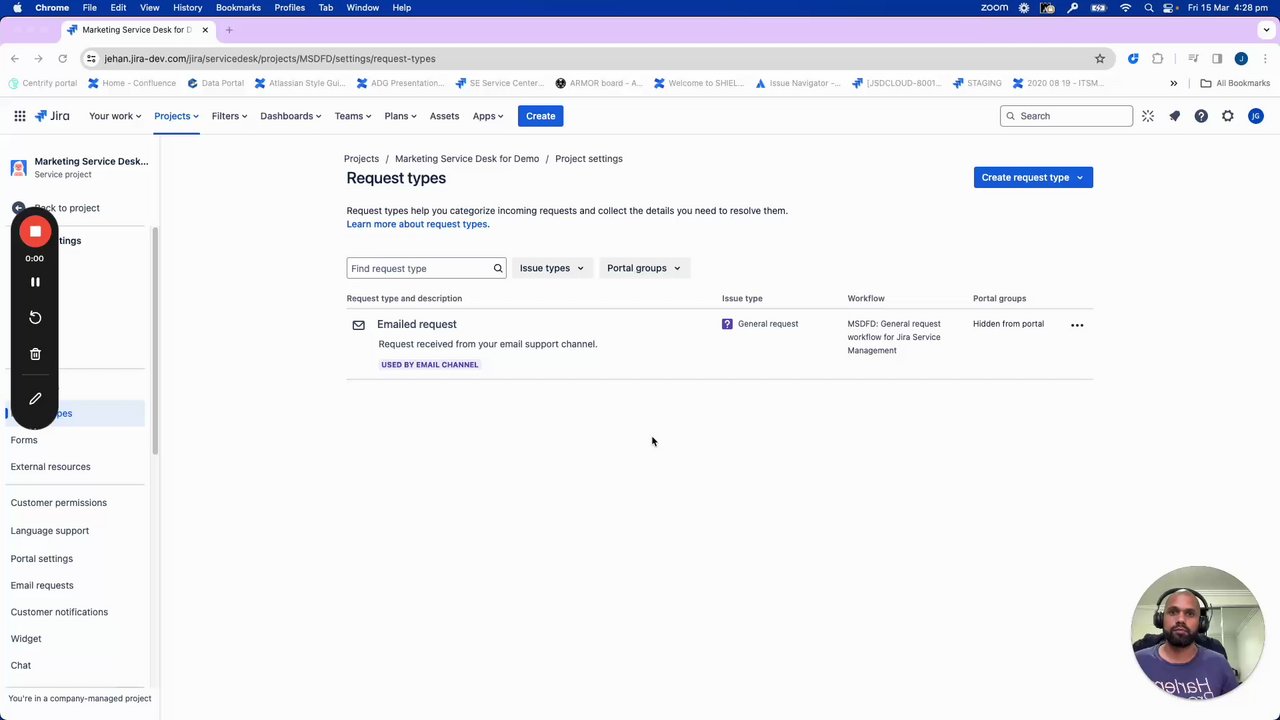Open the Chrome tab search chevron

(x=1268, y=30)
